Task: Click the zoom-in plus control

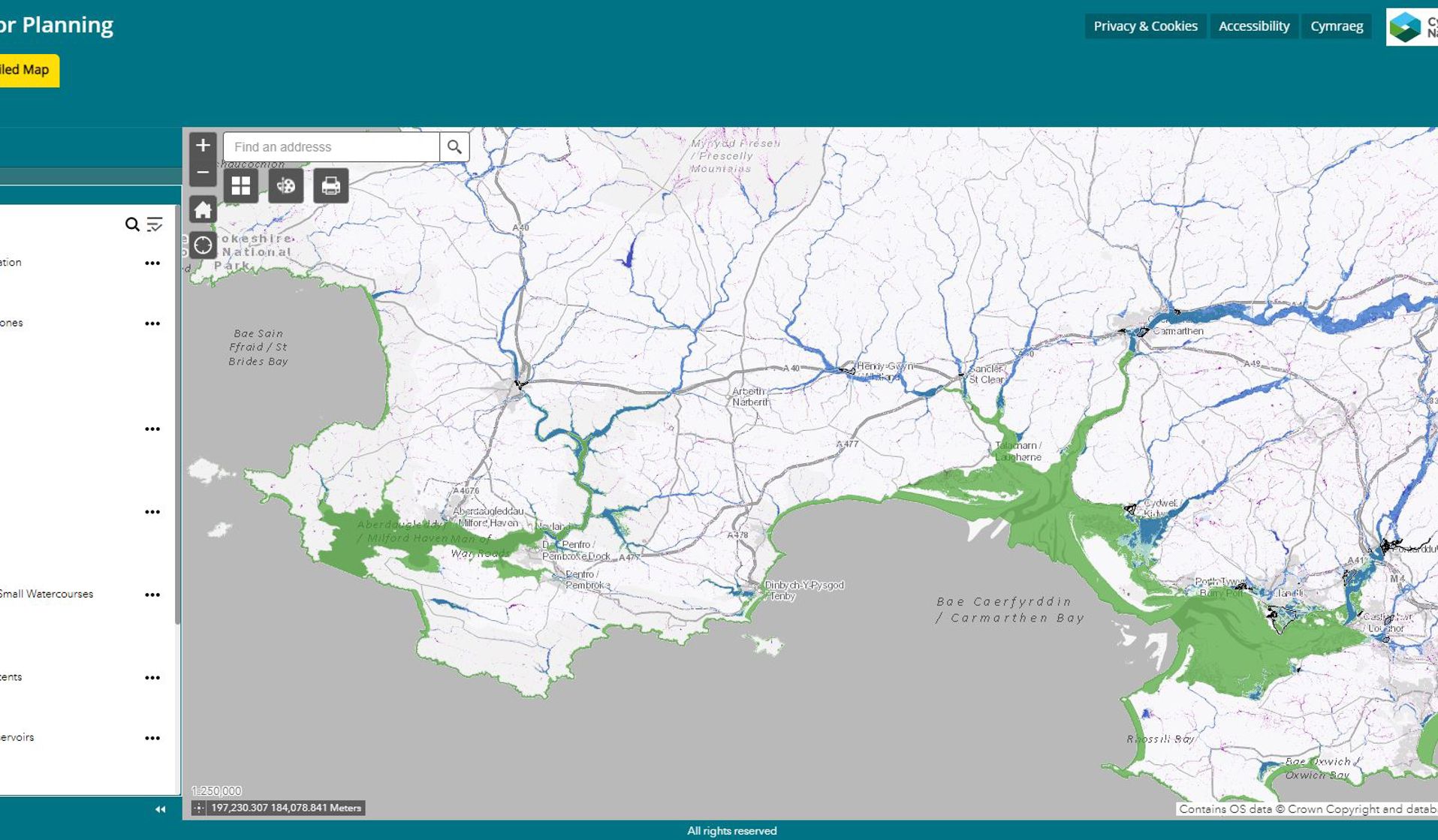Action: click(x=202, y=146)
